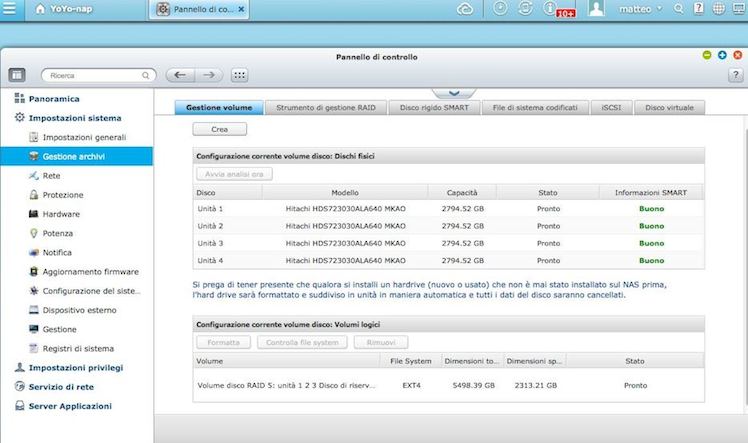Click the grid view icon beside arrows

click(239, 75)
